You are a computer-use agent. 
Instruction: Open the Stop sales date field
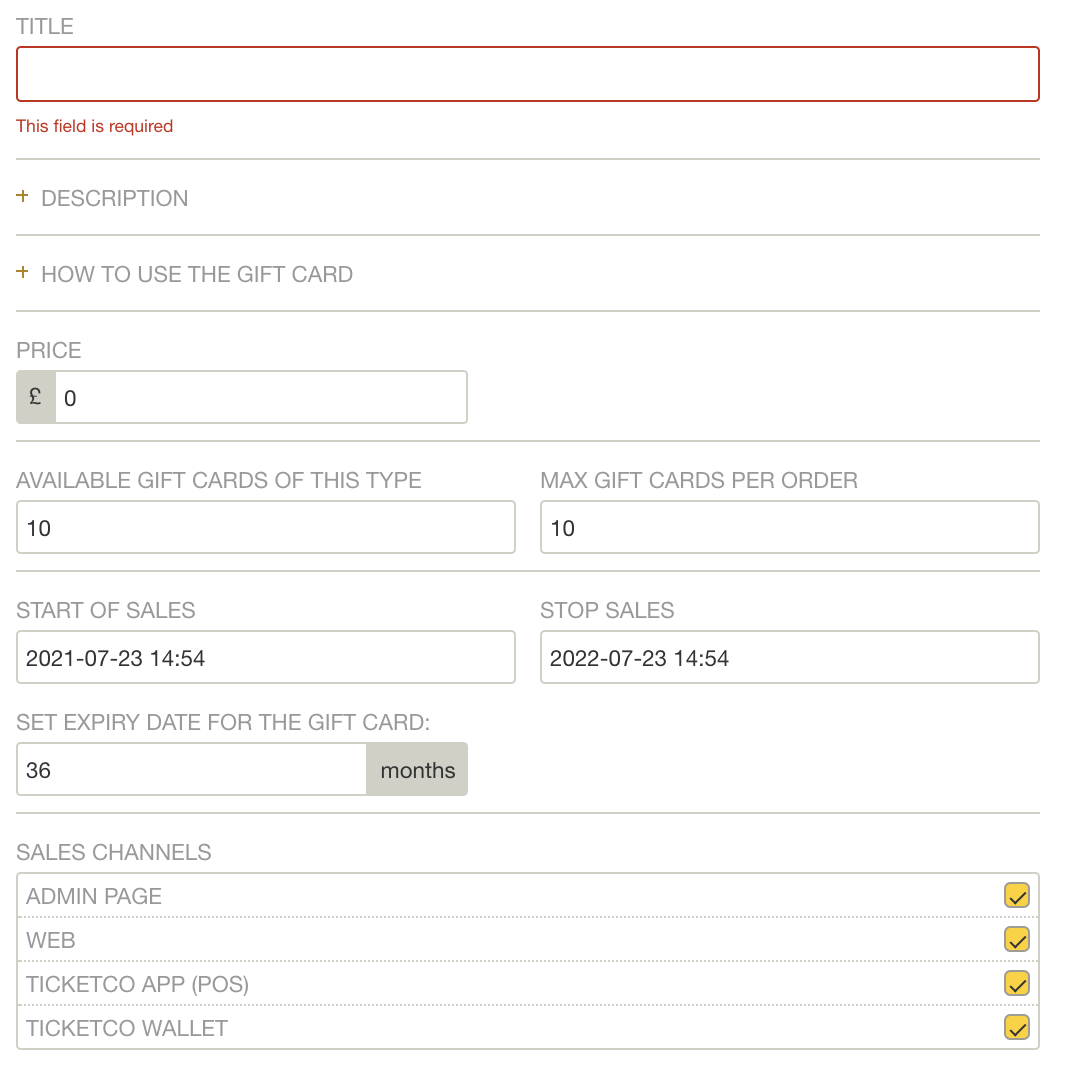(x=789, y=657)
